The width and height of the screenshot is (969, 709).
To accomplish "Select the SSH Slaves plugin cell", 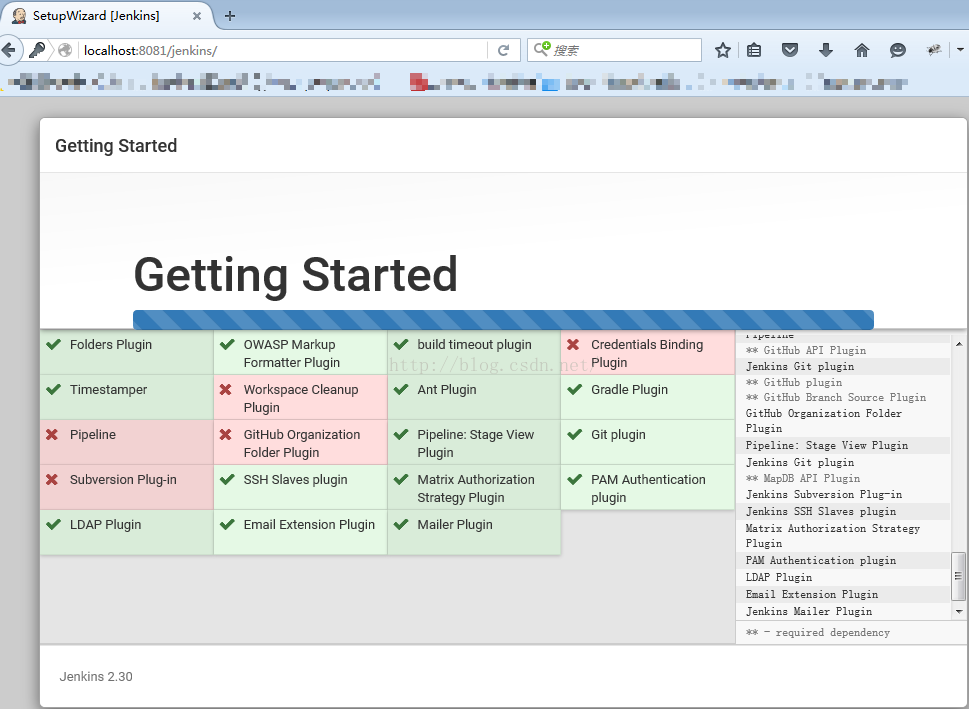I will [x=300, y=487].
